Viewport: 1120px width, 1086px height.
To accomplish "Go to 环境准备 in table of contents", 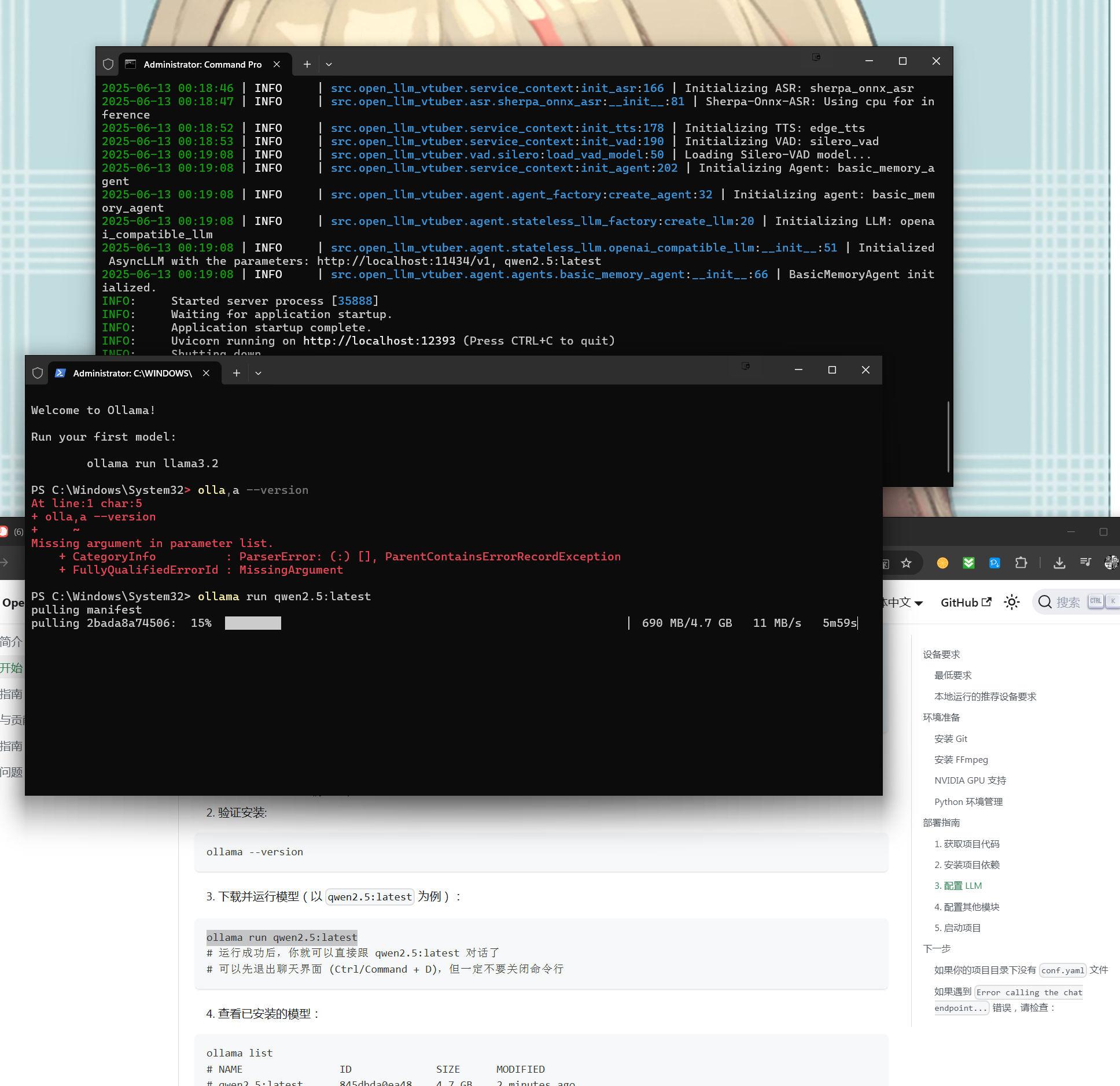I will 941,717.
